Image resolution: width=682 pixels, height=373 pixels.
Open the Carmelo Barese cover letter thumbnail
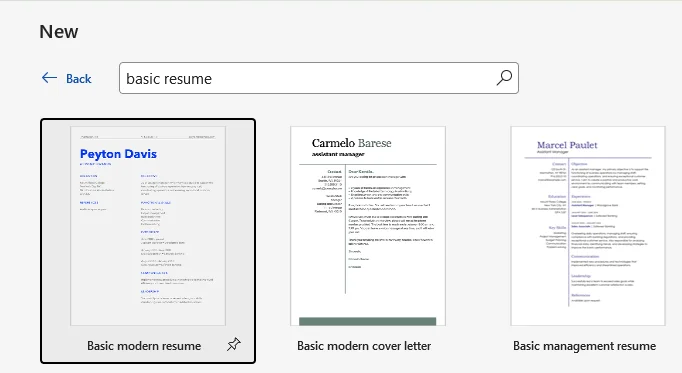pos(368,226)
